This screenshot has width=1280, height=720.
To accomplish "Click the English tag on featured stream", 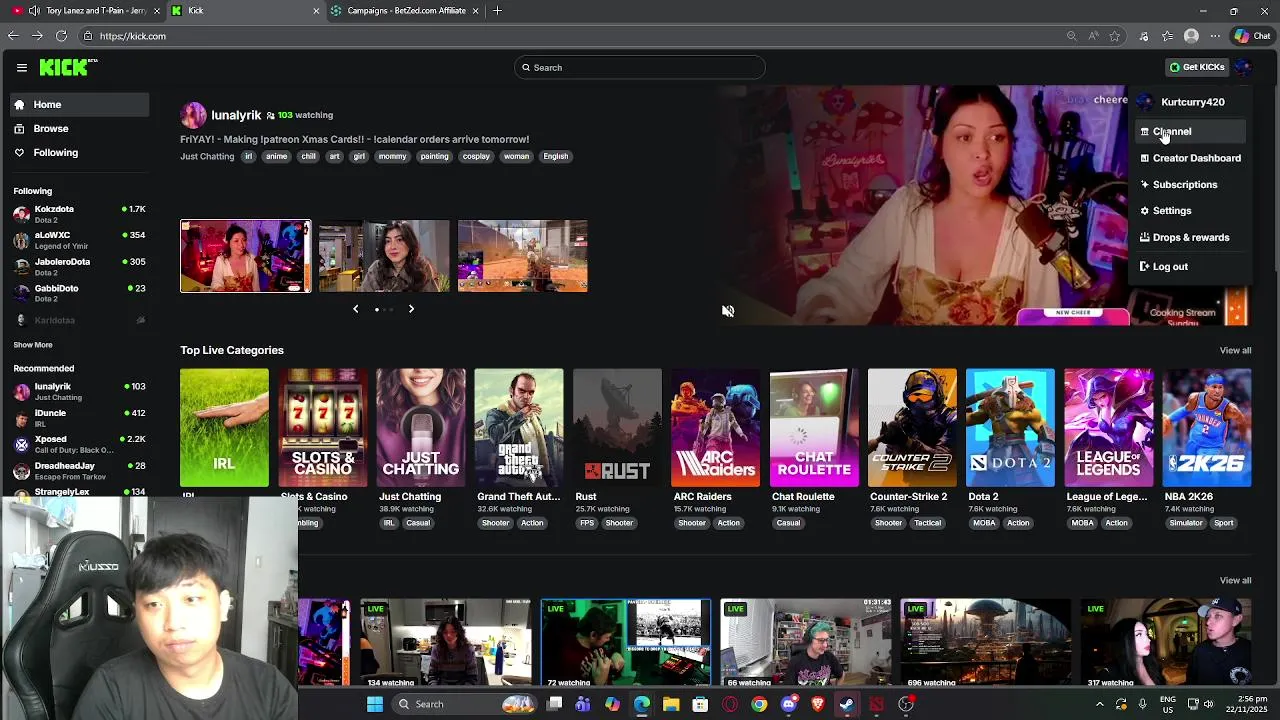I will coord(556,156).
